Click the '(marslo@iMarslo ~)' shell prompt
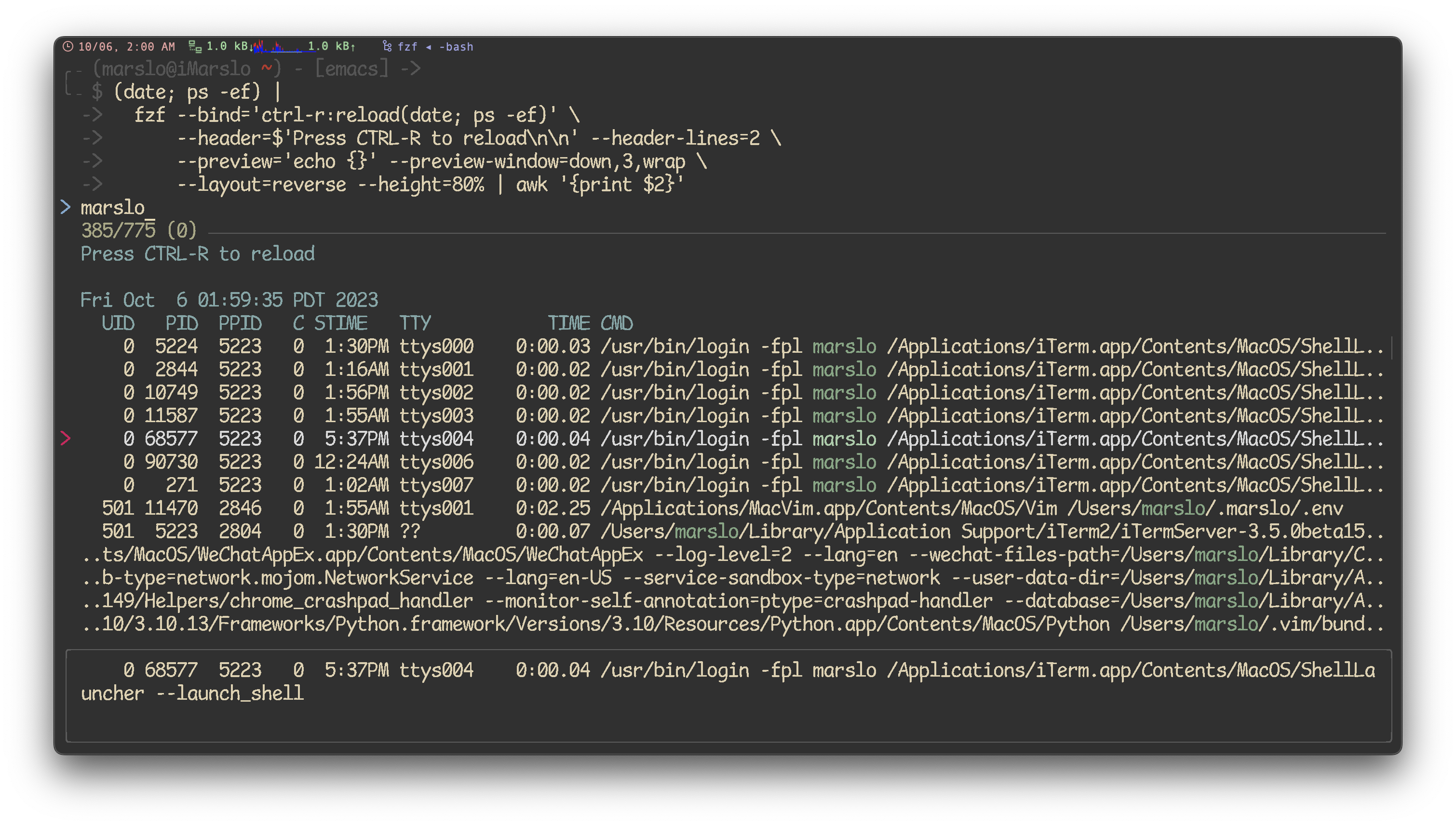Viewport: 1456px width, 826px height. [x=187, y=69]
